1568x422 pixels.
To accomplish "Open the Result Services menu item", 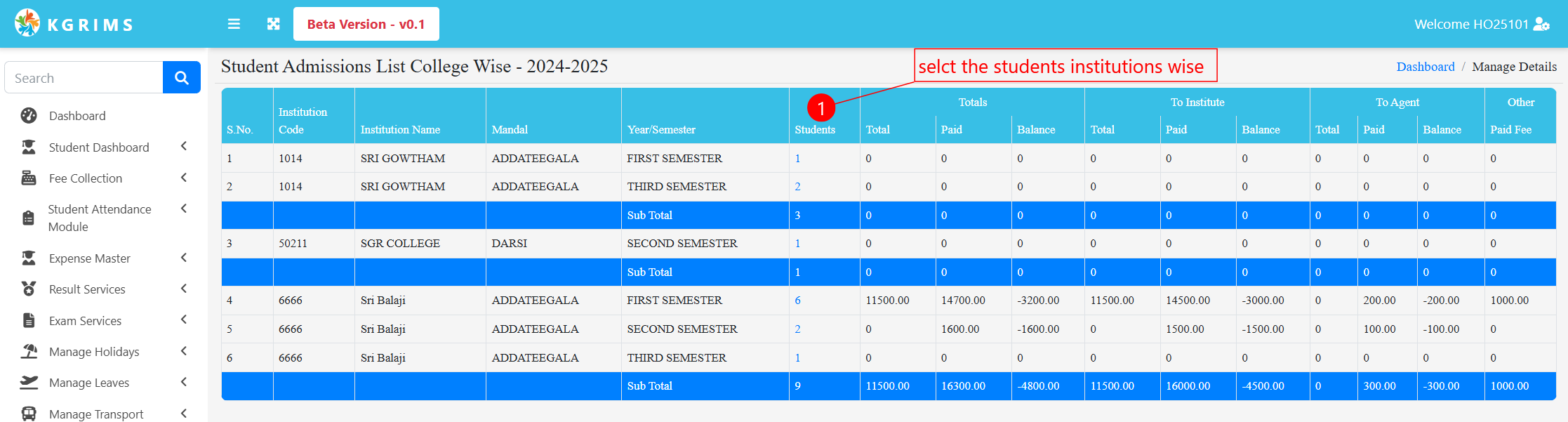I will click(x=87, y=289).
